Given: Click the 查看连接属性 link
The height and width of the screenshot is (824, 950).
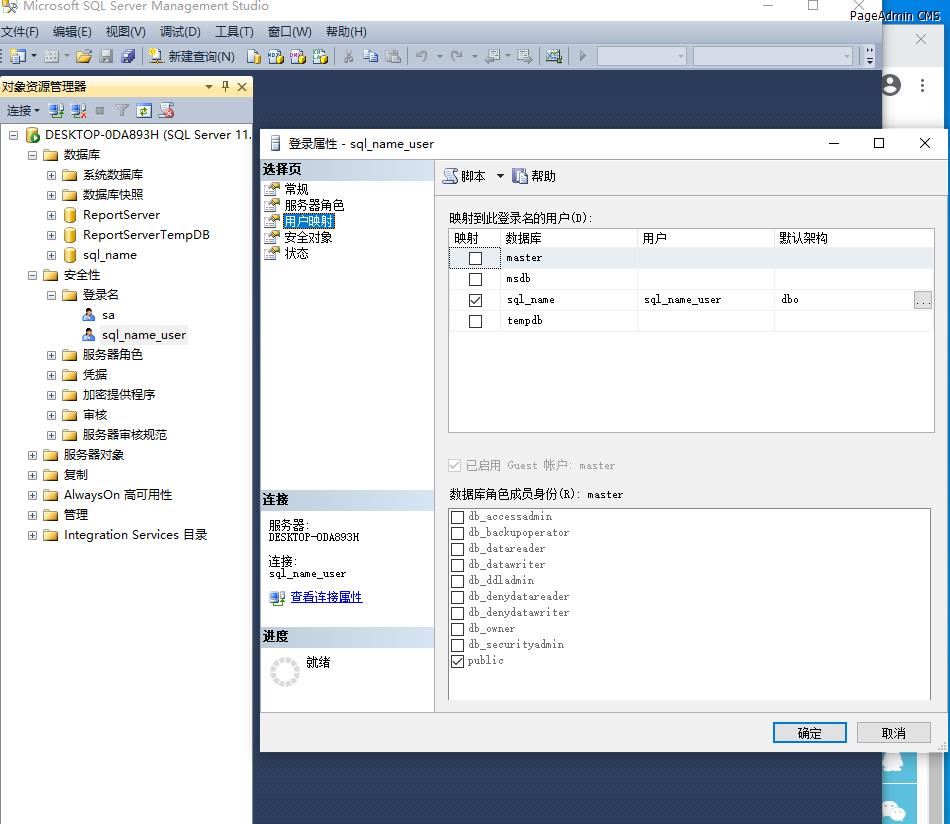Looking at the screenshot, I should [327, 597].
